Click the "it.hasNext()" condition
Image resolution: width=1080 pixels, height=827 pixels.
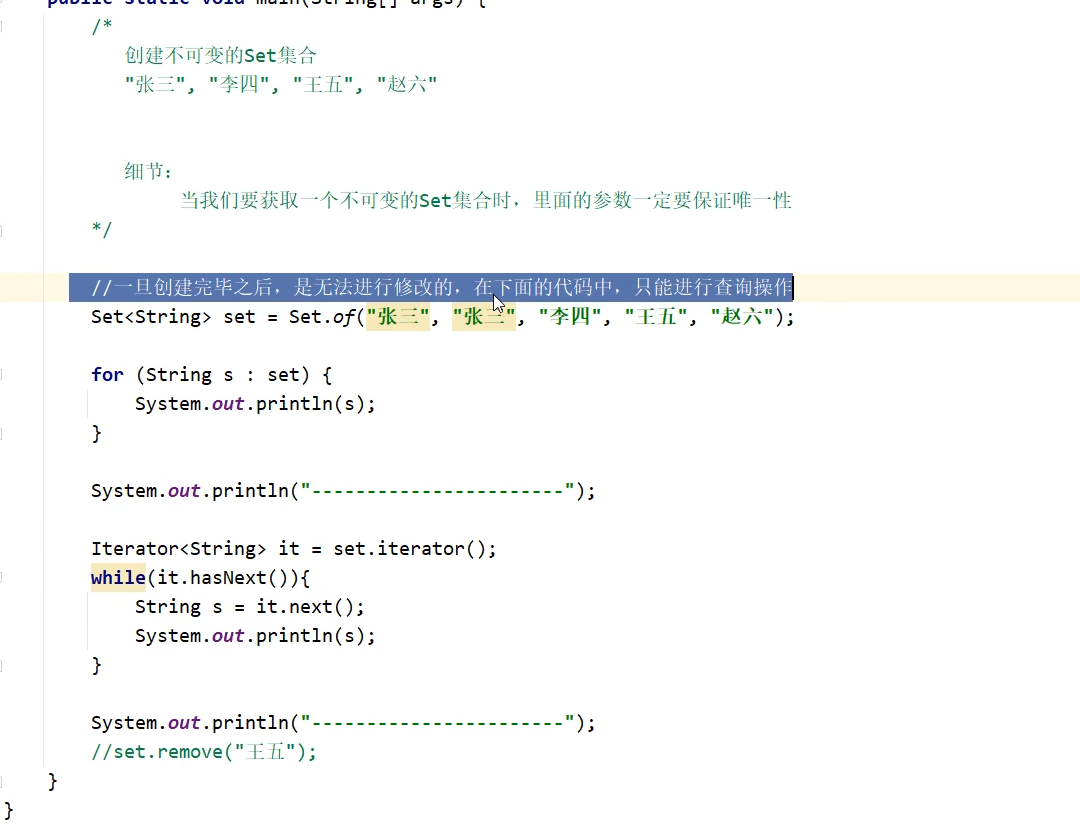[222, 578]
